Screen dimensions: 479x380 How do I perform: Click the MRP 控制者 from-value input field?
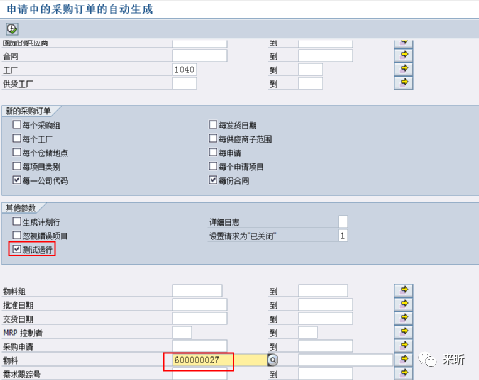[182, 332]
